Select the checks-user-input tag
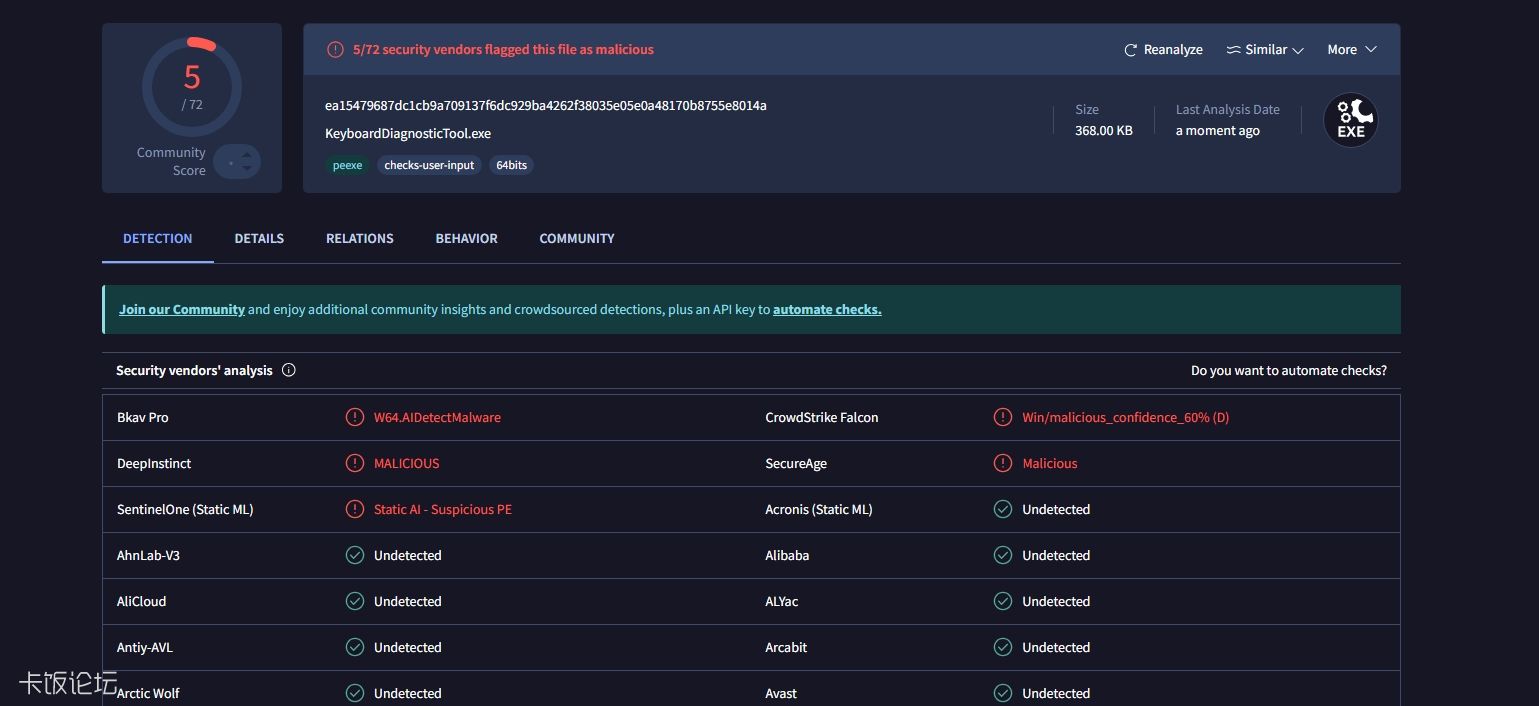Screen dimensions: 1539x706 pyautogui.click(x=430, y=165)
